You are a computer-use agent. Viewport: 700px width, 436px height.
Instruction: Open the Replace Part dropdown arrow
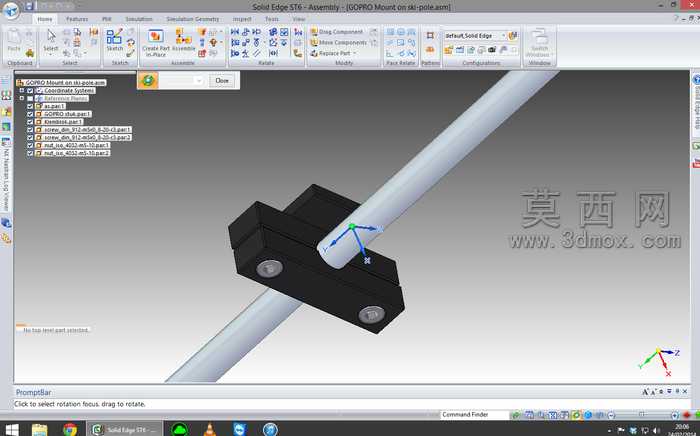[355, 54]
